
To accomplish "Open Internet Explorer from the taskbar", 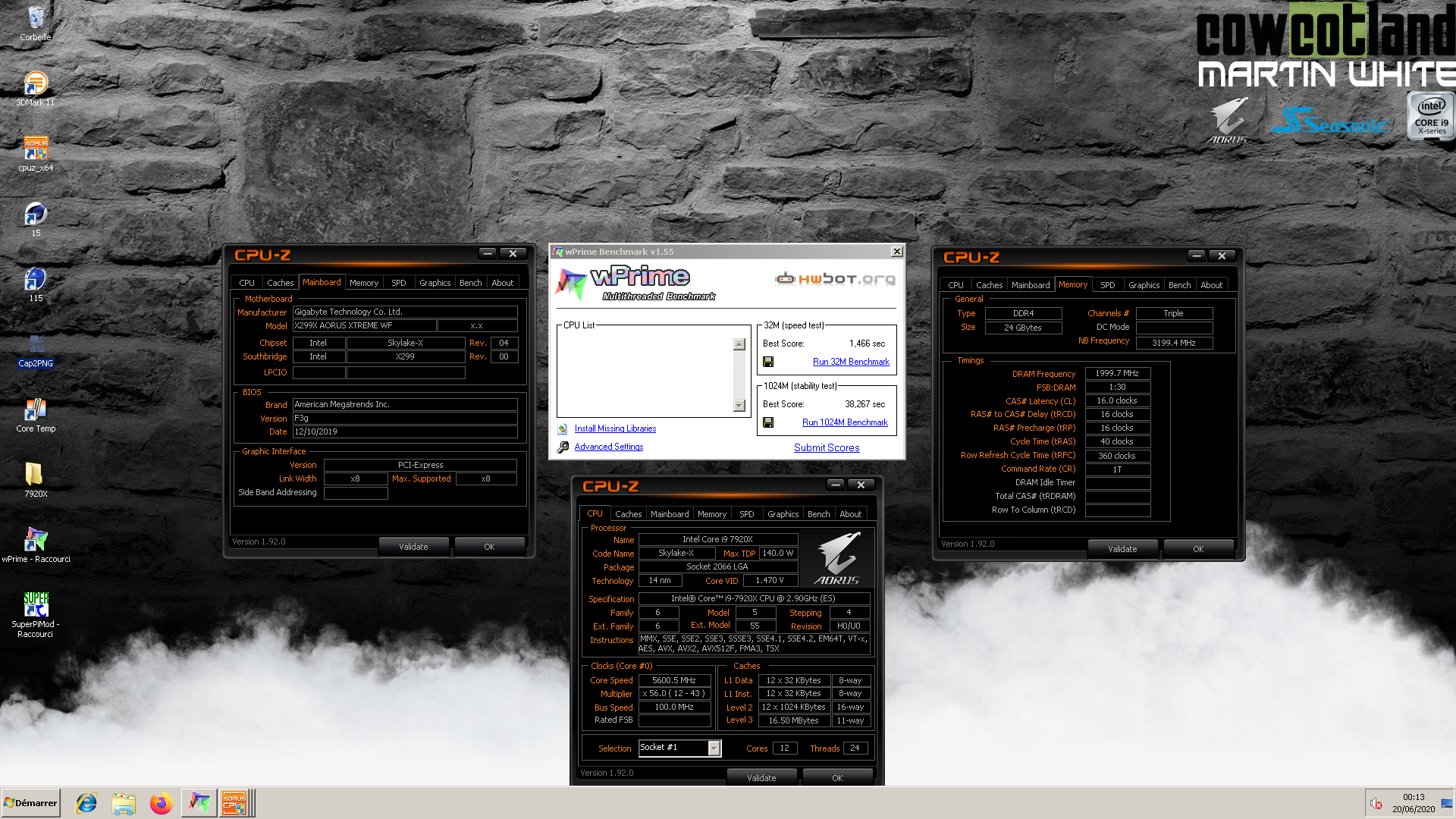I will (x=86, y=803).
